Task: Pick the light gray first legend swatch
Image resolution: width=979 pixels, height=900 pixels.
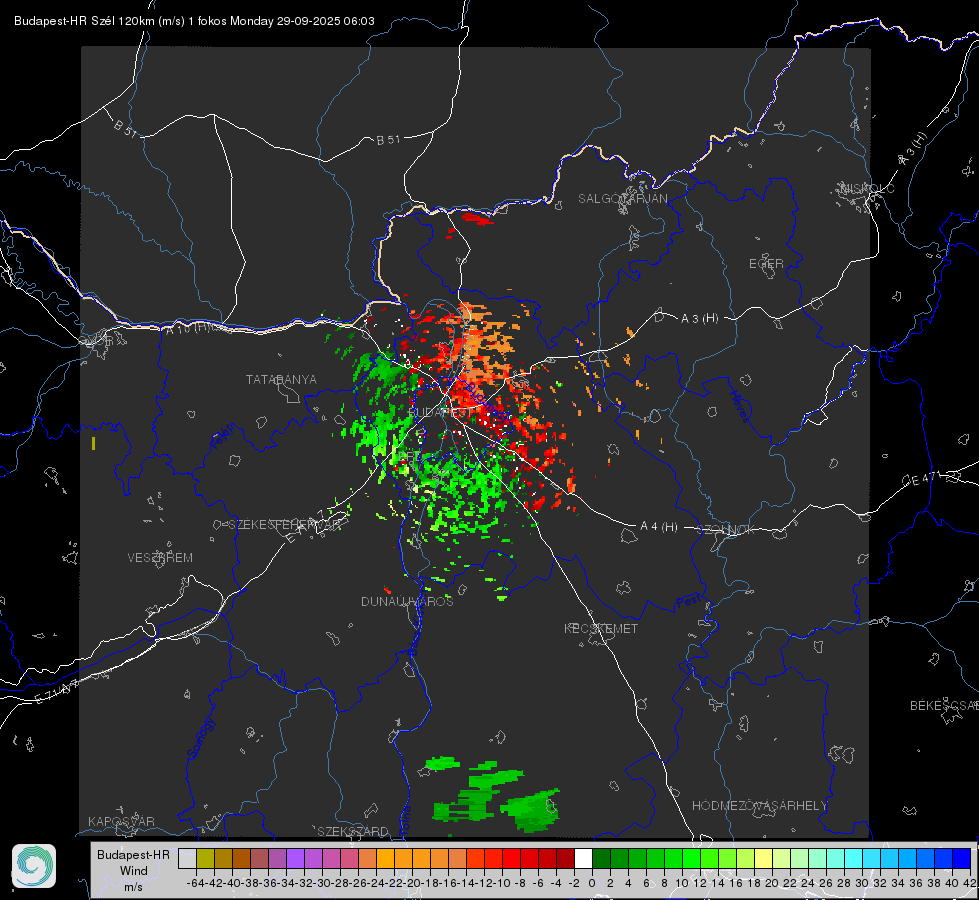Action: (x=187, y=858)
